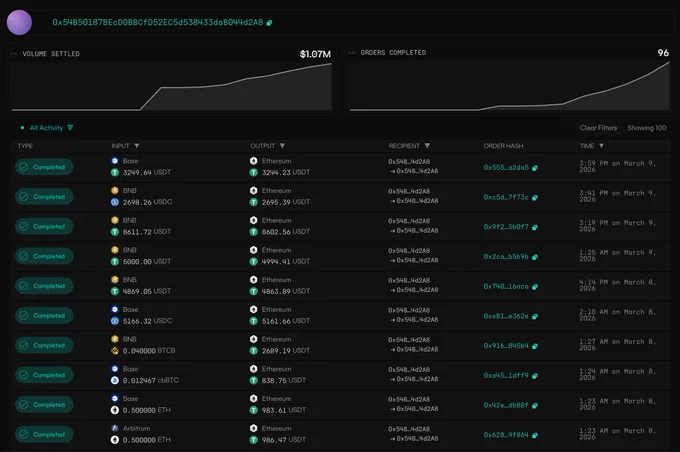The image size is (680, 452).
Task: Click the TYPE column header
Action: coord(25,146)
